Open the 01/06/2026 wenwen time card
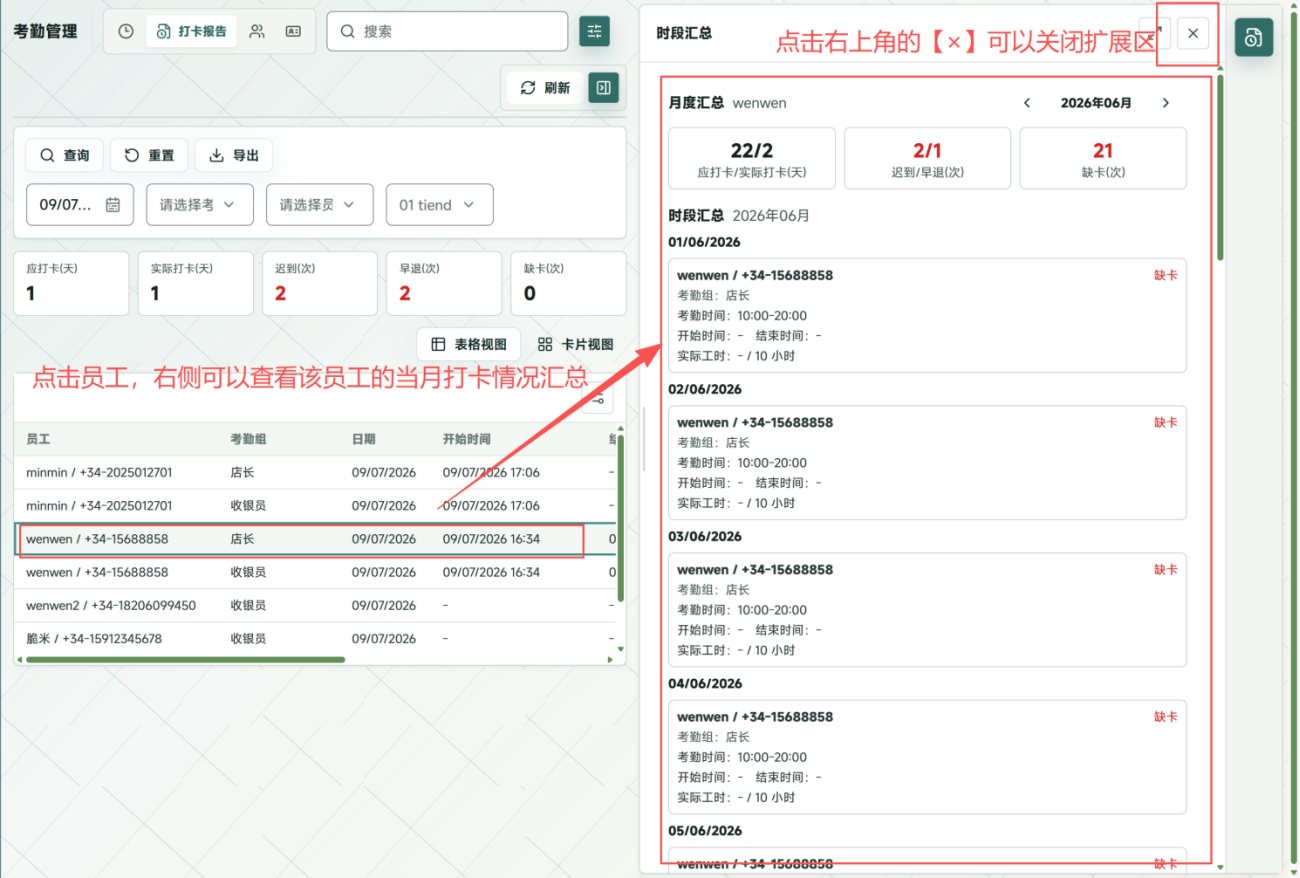 (x=927, y=315)
